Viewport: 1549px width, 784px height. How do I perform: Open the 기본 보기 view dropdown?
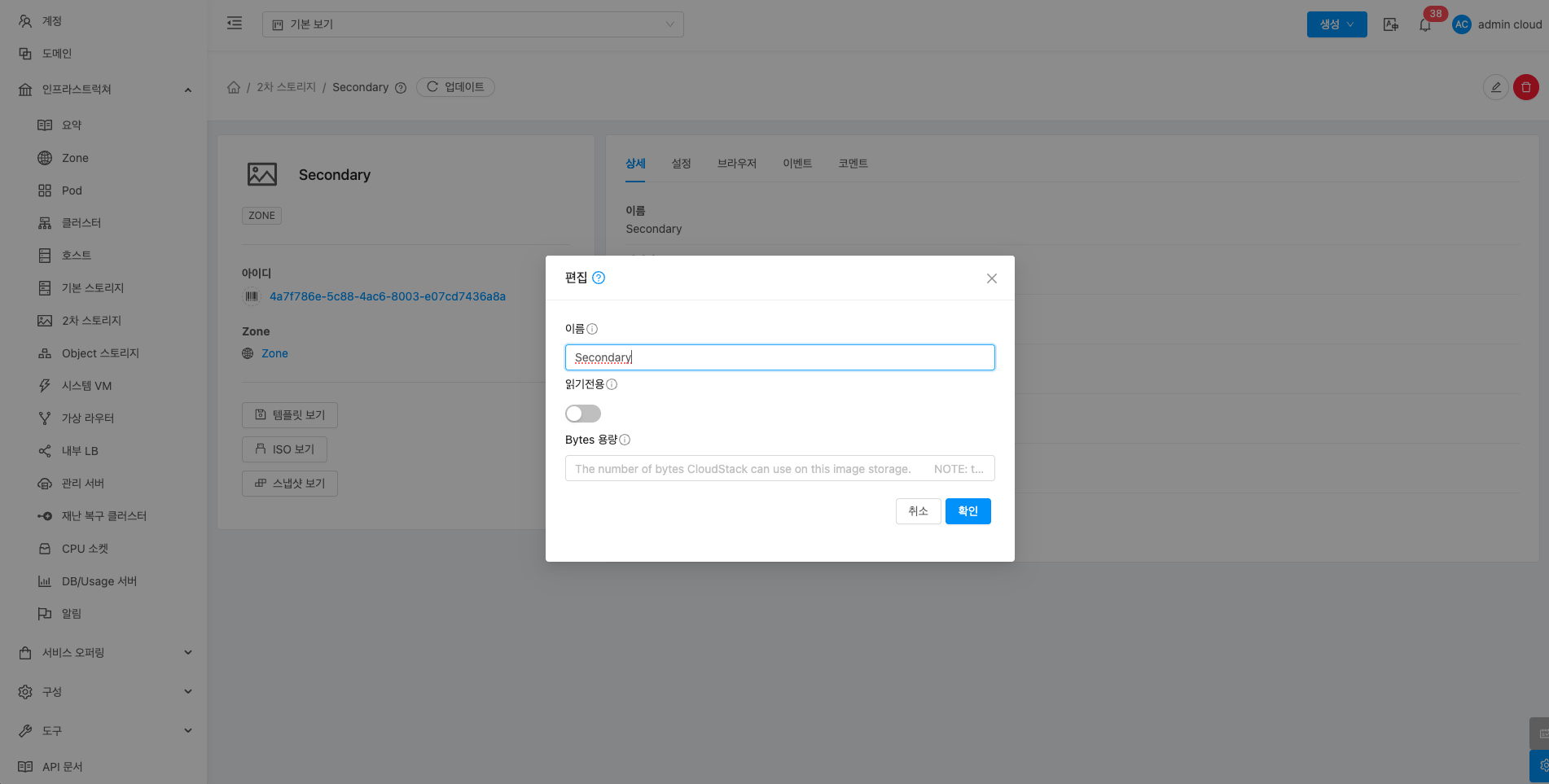[472, 24]
